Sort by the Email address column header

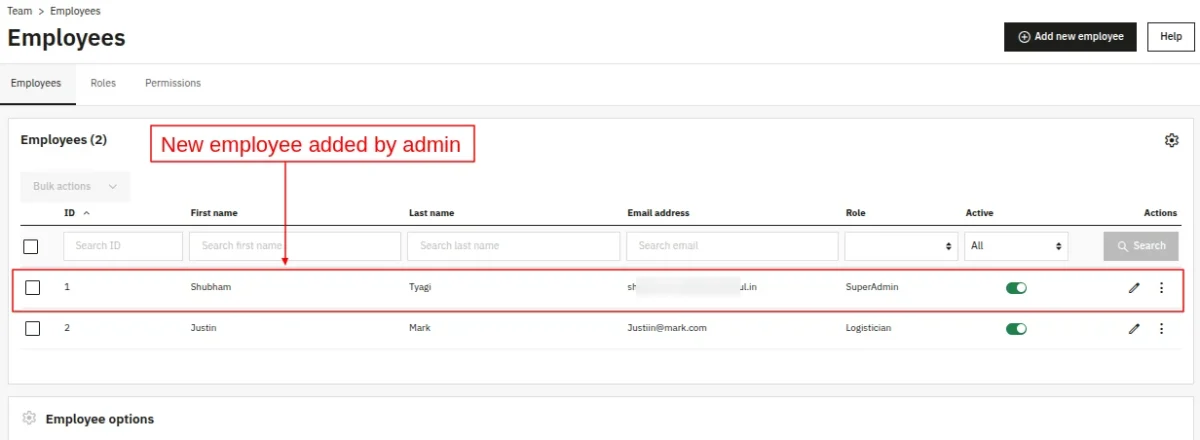pos(658,213)
